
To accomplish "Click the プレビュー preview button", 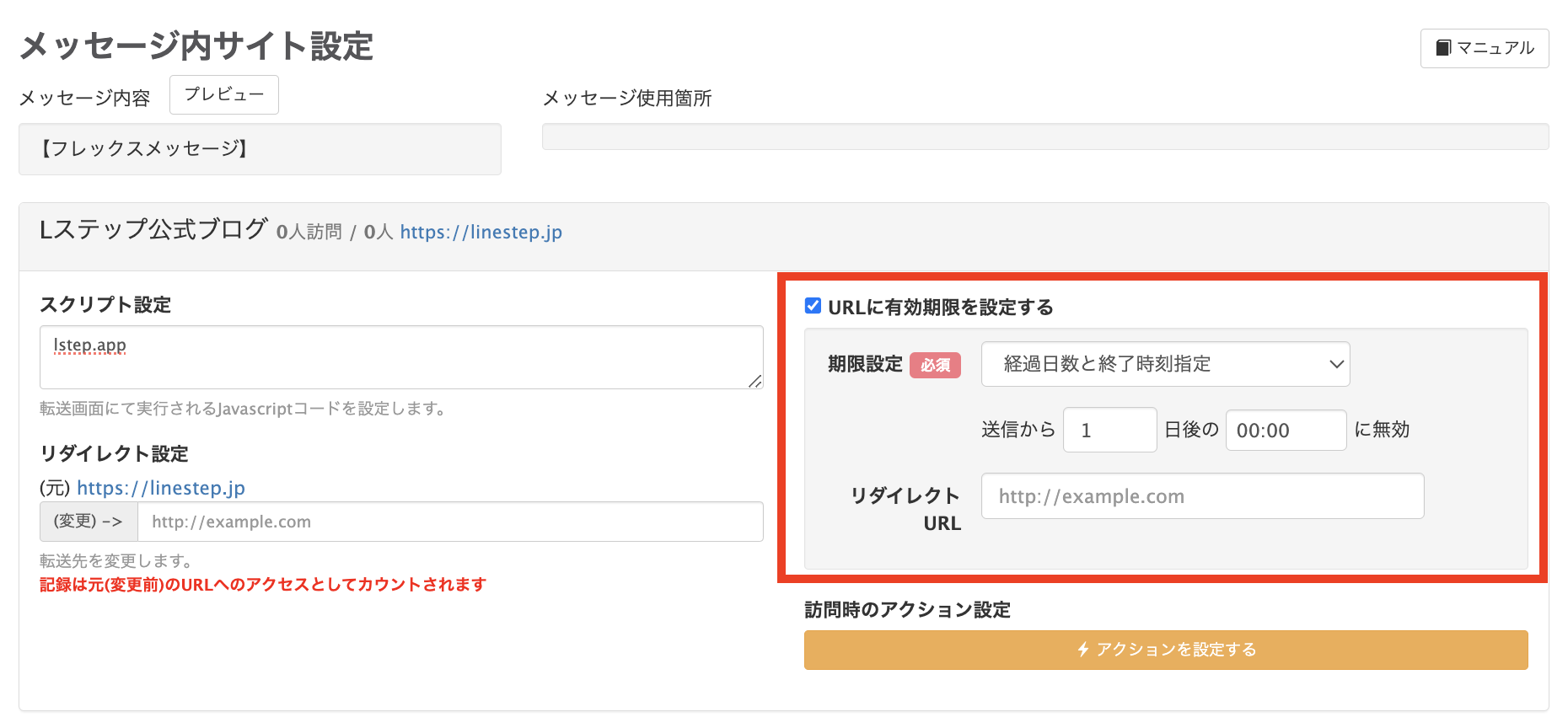I will pos(223,94).
